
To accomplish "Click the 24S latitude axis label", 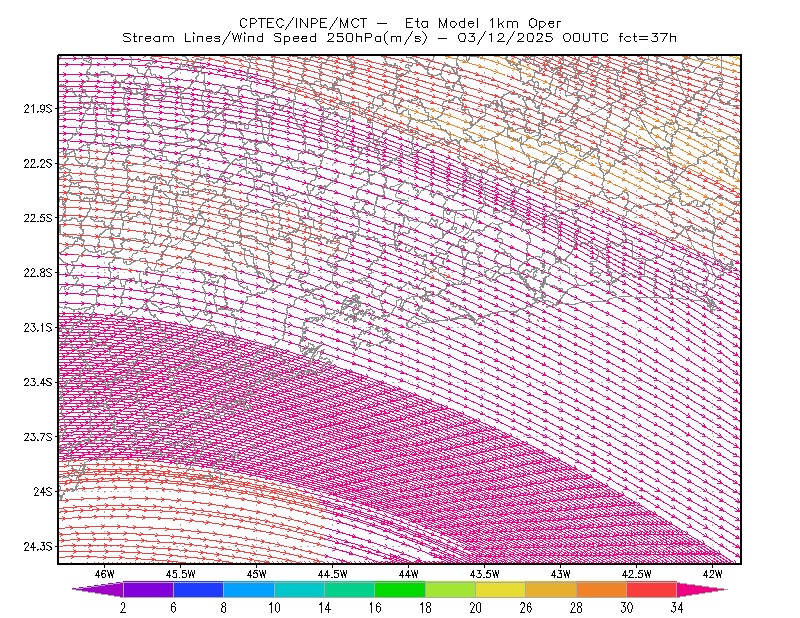I will point(43,491).
